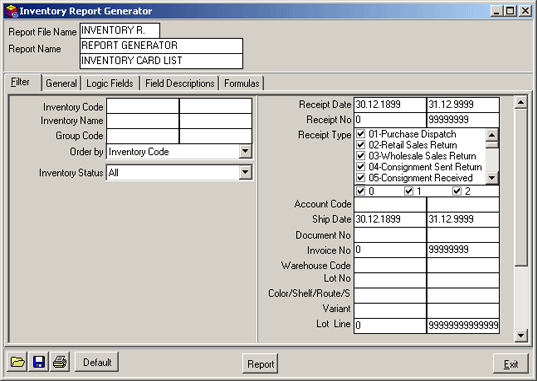Toggle the checkbox labeled 2
The height and width of the screenshot is (381, 537).
pyautogui.click(x=457, y=191)
